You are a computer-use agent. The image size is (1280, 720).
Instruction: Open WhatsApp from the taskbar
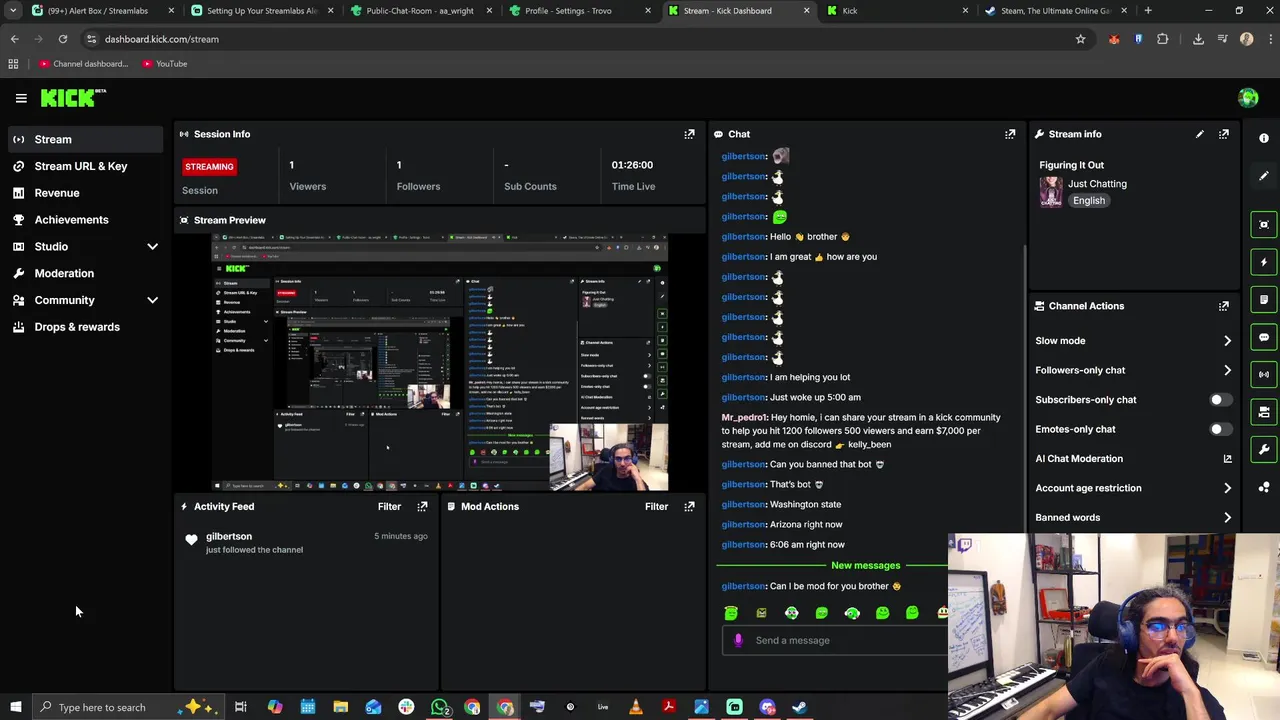(439, 708)
